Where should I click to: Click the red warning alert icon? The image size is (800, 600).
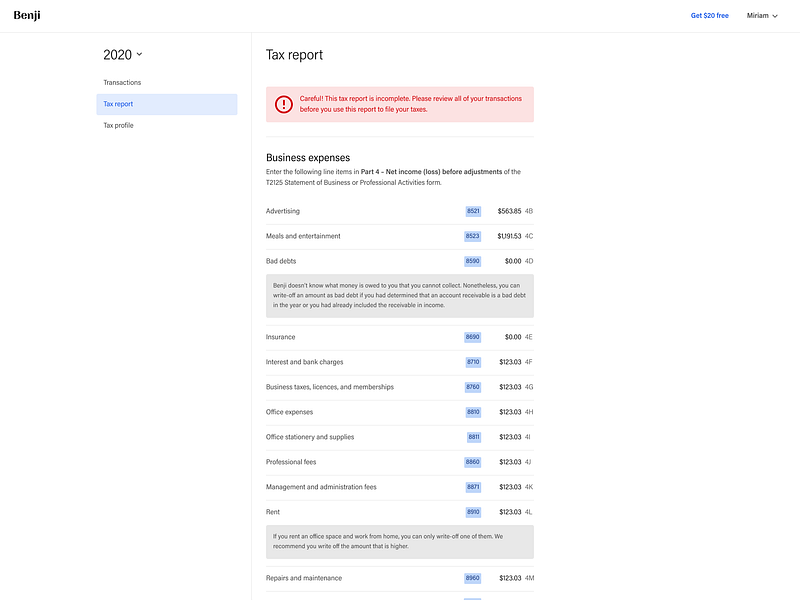[284, 104]
